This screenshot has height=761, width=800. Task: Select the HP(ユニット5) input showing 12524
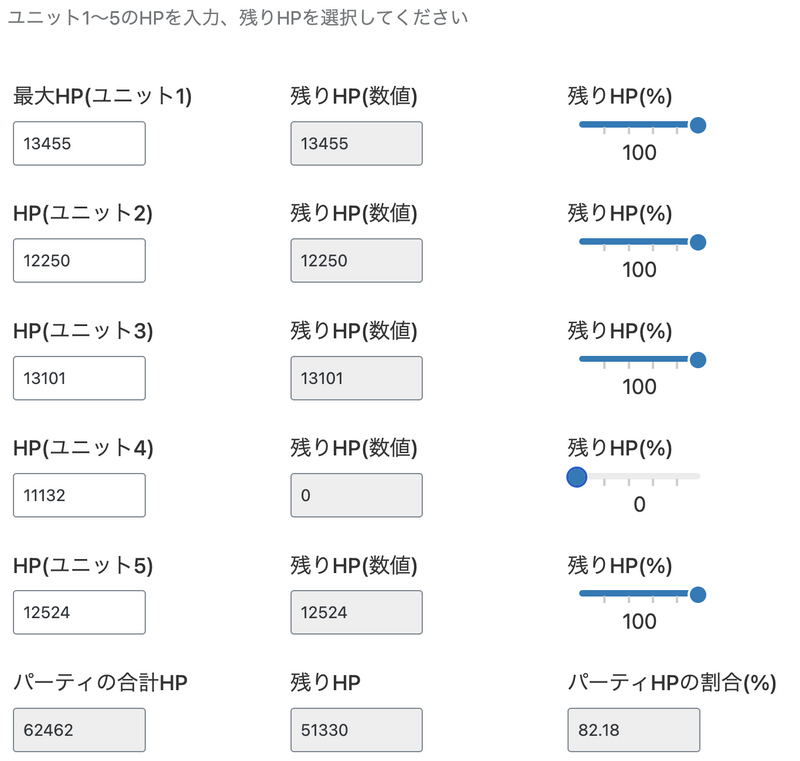tap(79, 612)
